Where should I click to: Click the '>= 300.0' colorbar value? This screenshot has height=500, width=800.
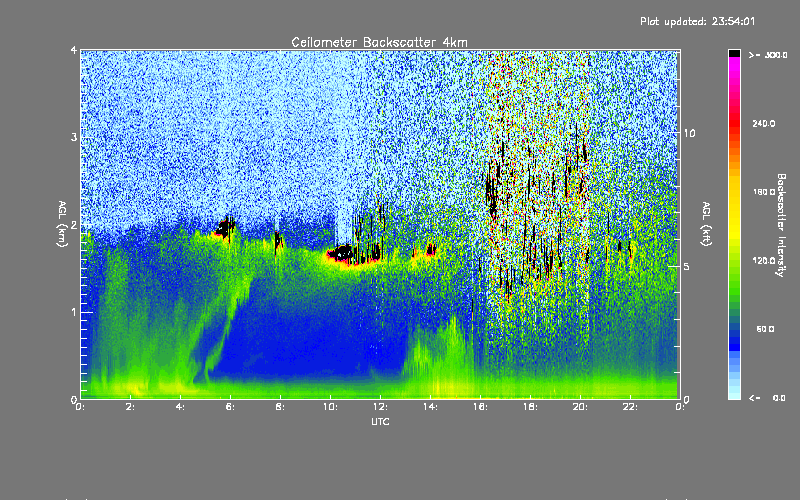(x=768, y=55)
